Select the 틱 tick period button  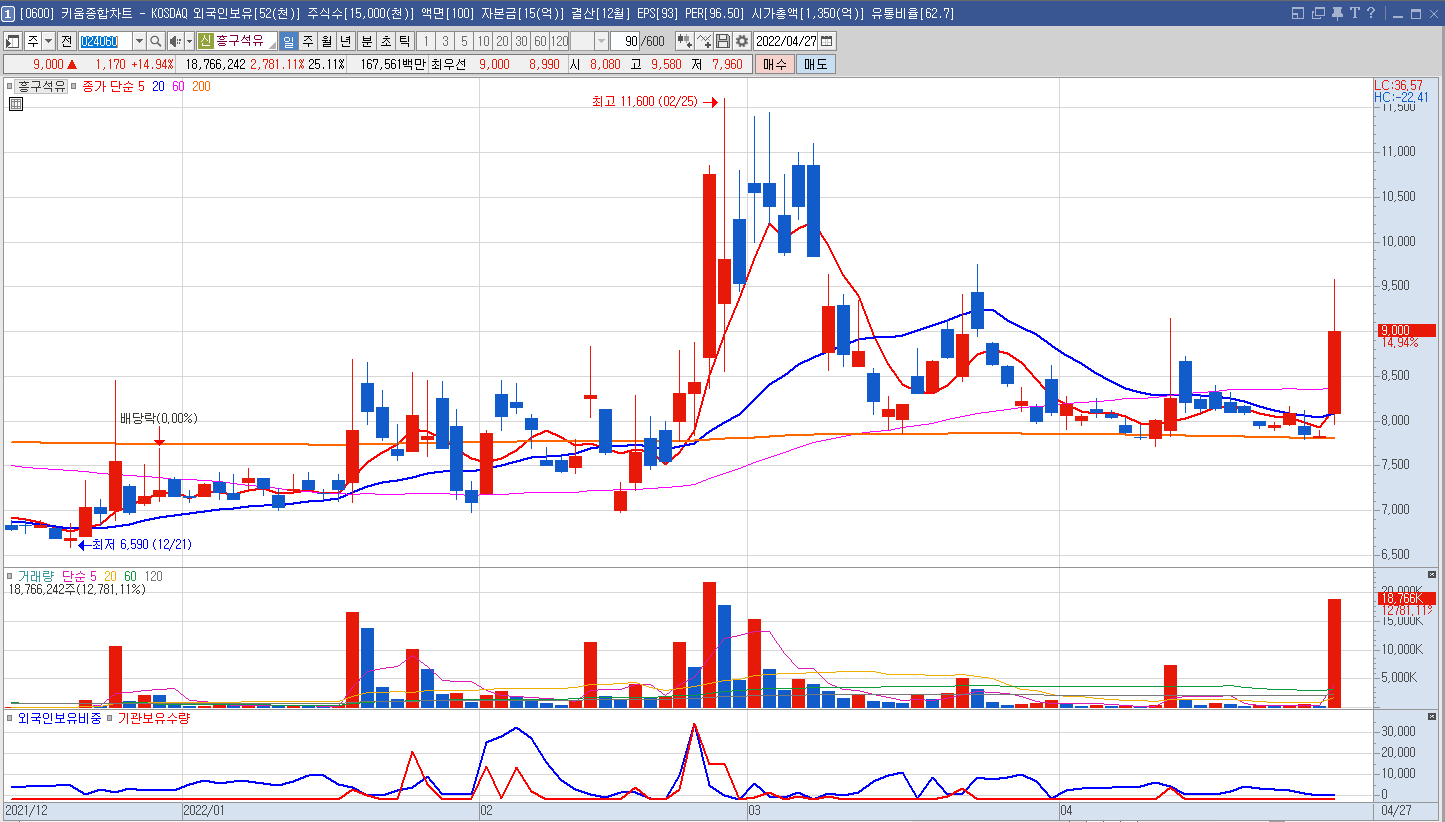(x=404, y=41)
